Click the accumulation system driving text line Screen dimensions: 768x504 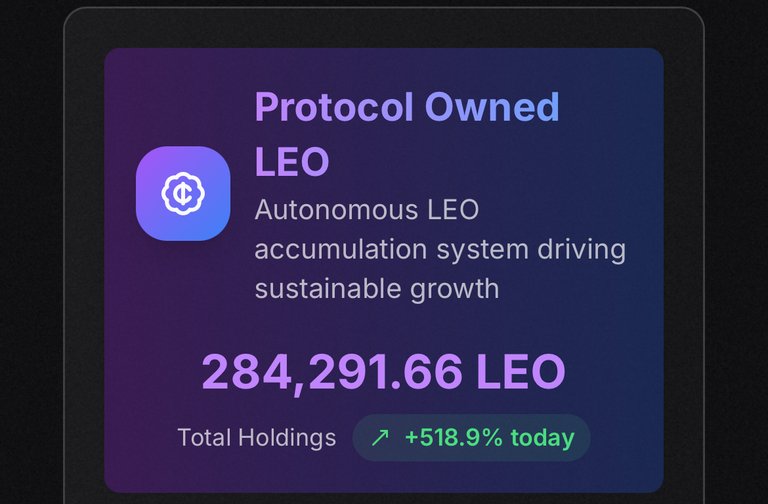[x=440, y=249]
